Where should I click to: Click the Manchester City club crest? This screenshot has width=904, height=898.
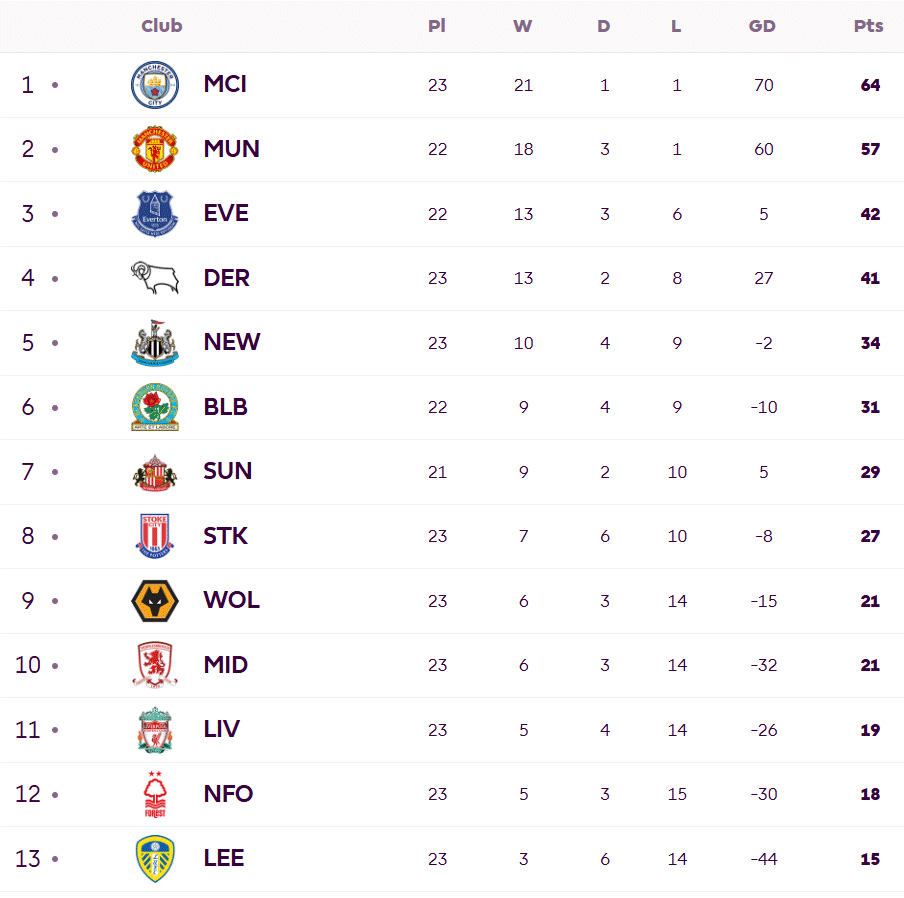[x=155, y=85]
